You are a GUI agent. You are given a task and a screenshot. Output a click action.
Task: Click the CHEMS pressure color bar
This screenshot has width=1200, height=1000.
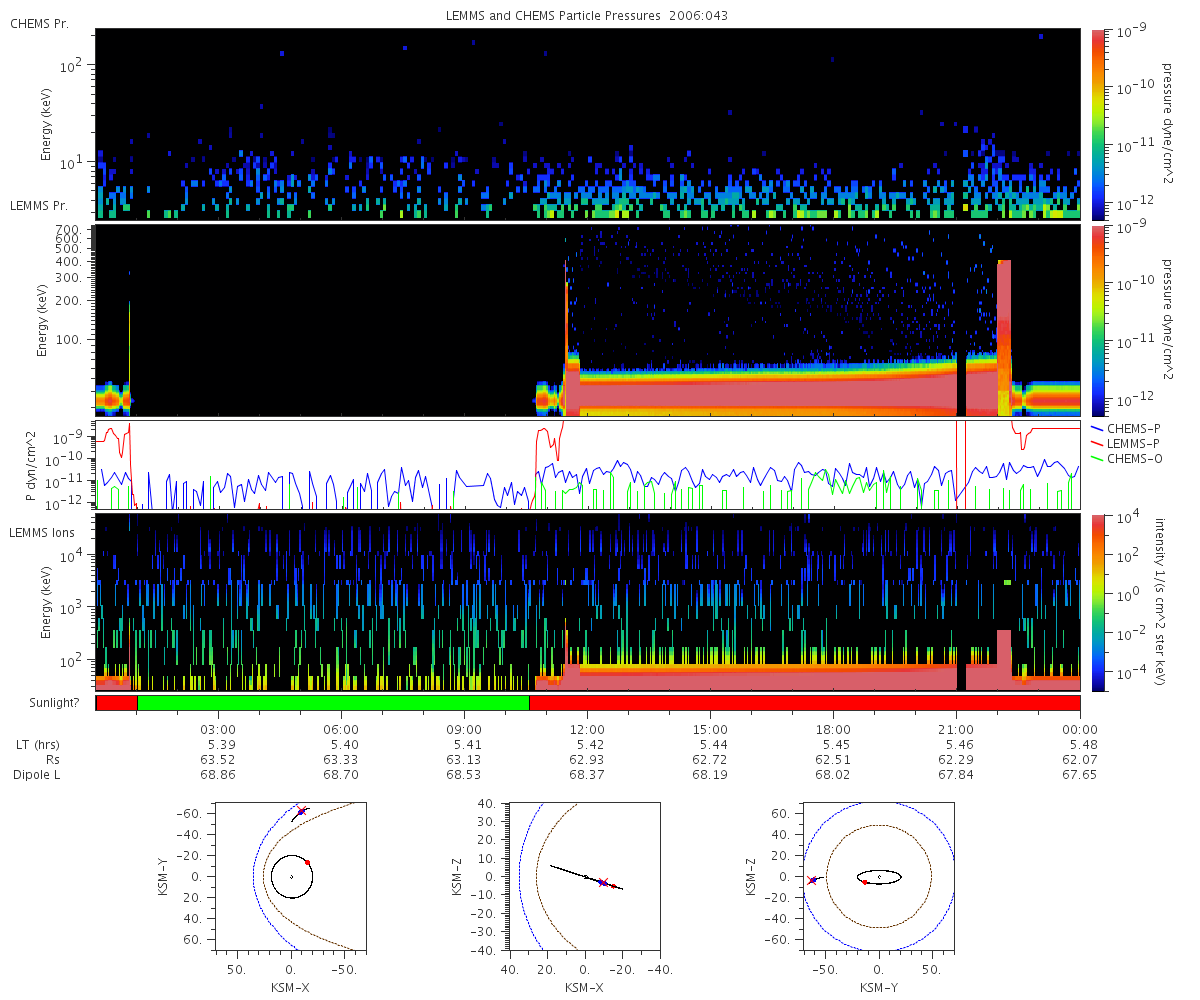tap(1098, 123)
